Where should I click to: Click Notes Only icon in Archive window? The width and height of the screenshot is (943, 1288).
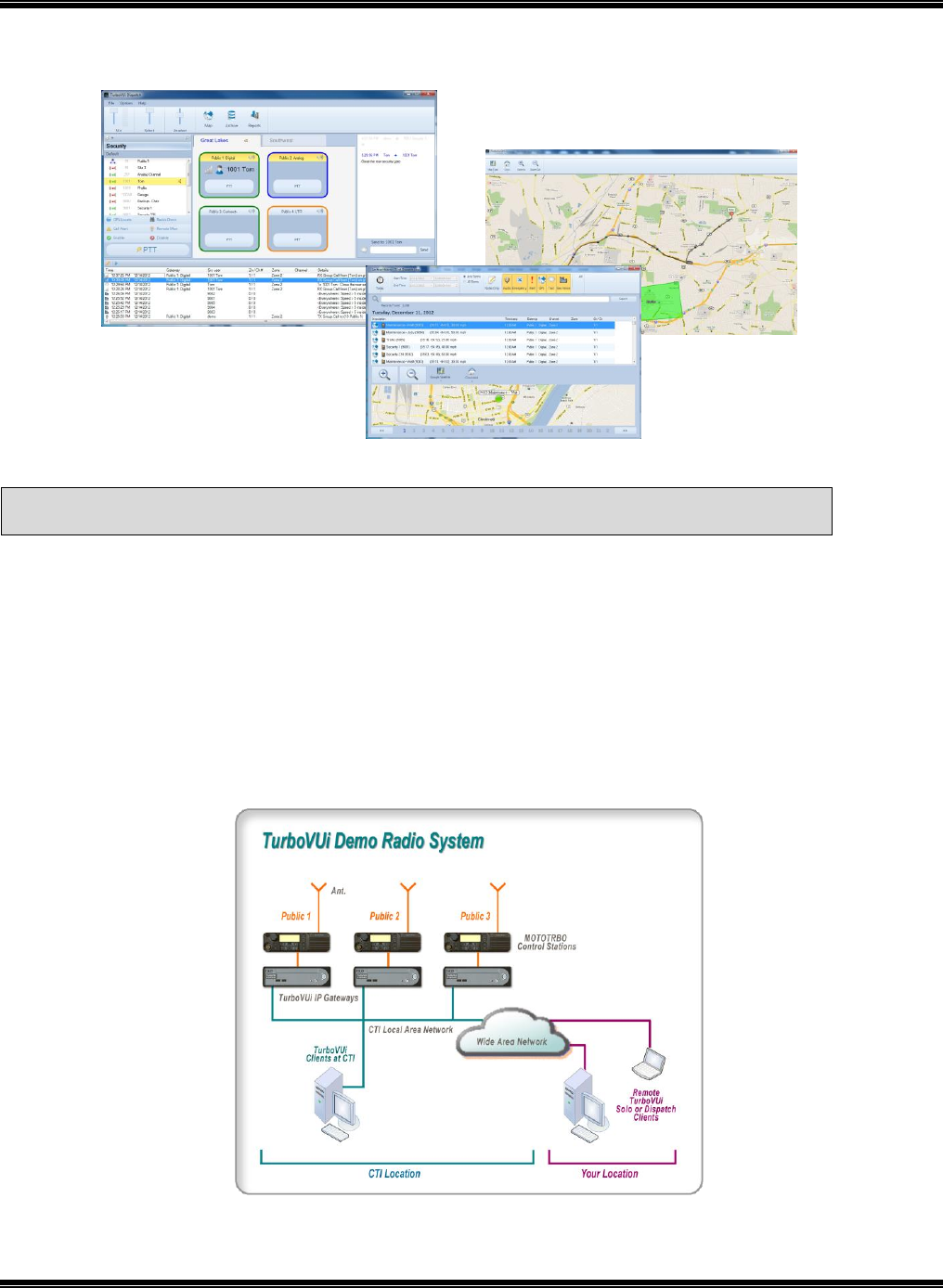click(492, 282)
